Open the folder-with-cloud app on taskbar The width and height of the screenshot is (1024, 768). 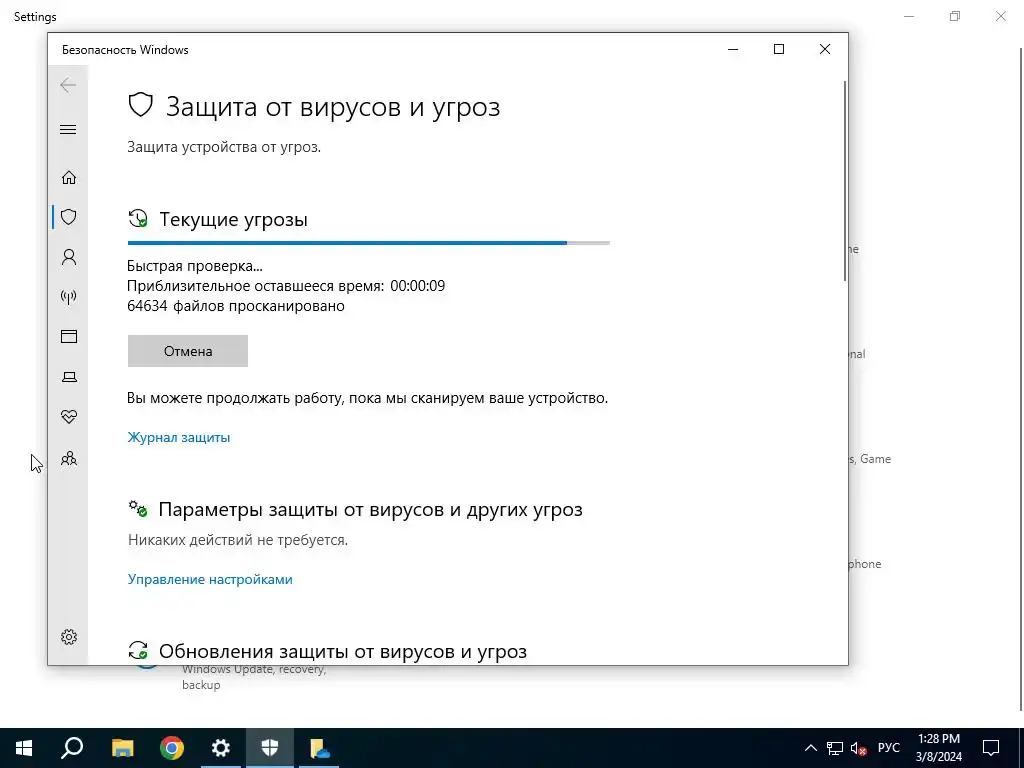(x=319, y=748)
